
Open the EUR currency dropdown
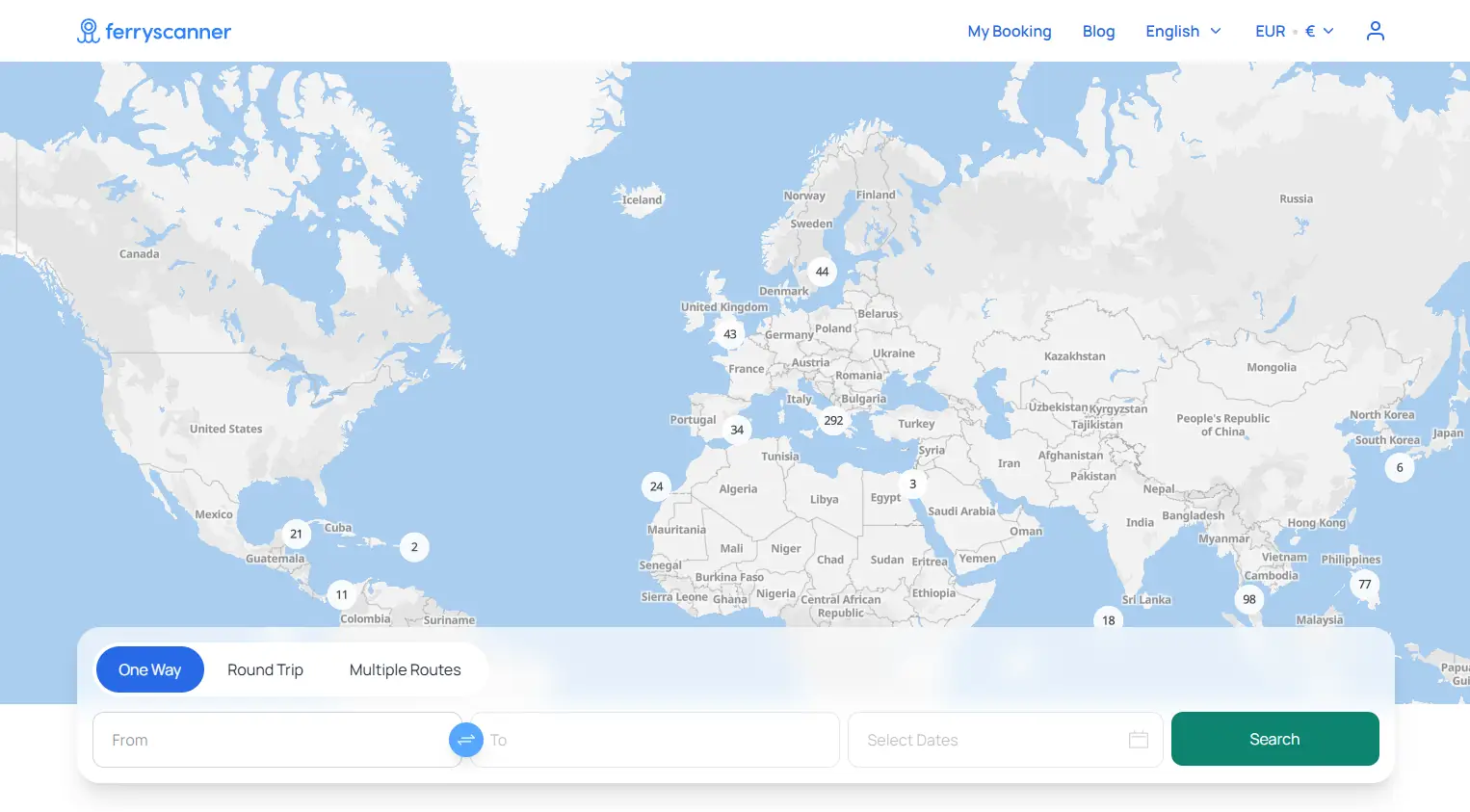(x=1294, y=32)
